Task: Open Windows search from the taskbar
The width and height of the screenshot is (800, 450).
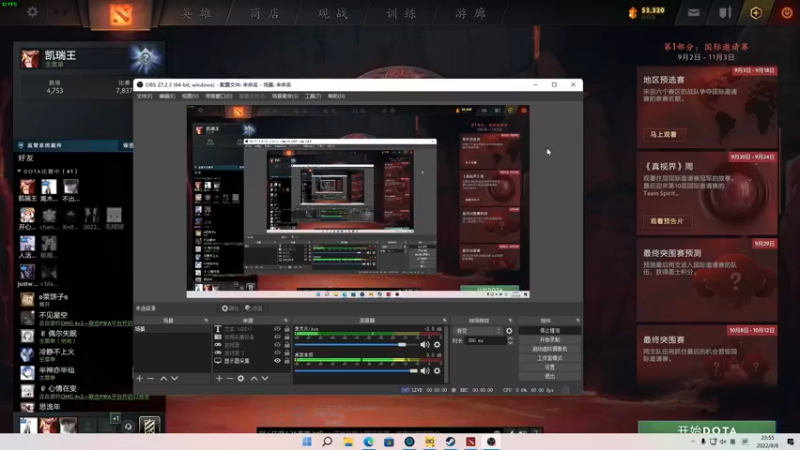Action: 327,441
